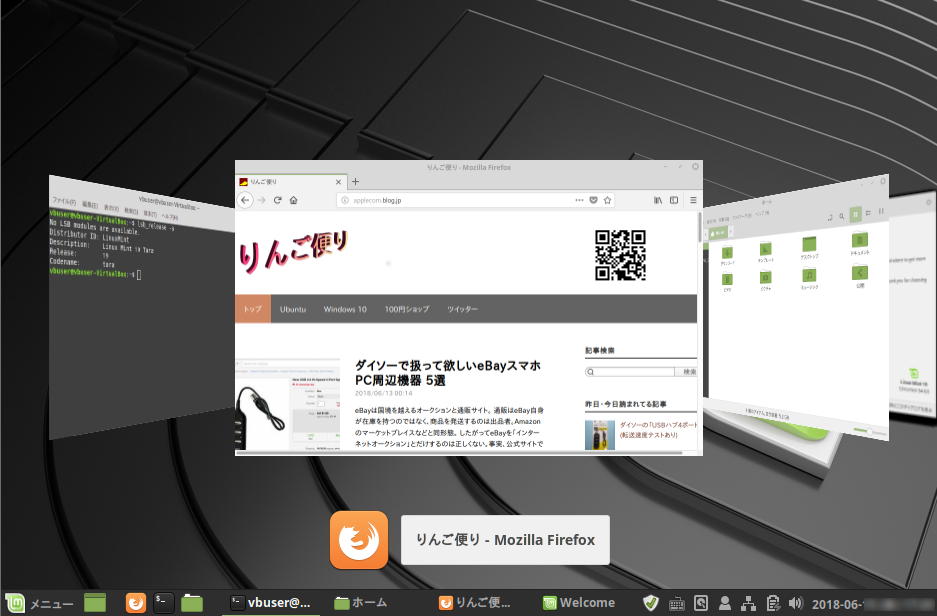Screen dimensions: 937x616
Task: Switch to the vbuser@ terminal taskbar window
Action: (x=271, y=603)
